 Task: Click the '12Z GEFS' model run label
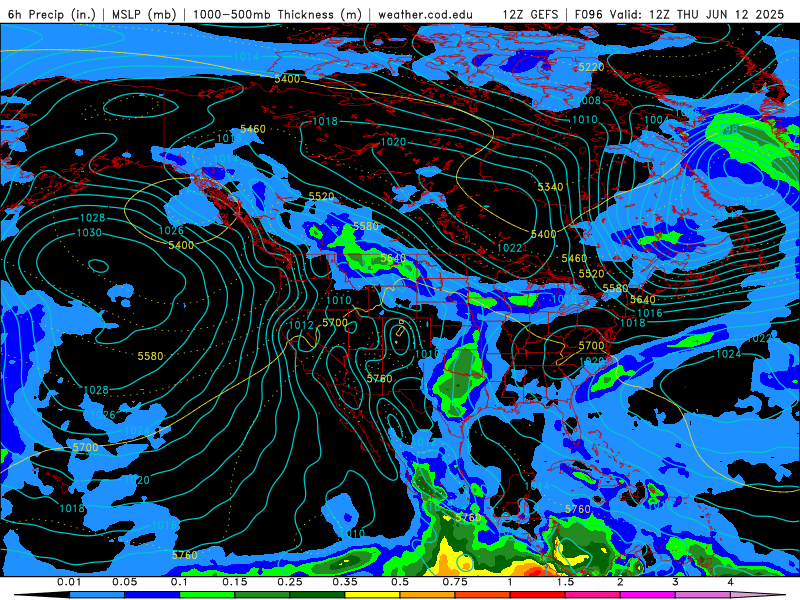pos(530,14)
